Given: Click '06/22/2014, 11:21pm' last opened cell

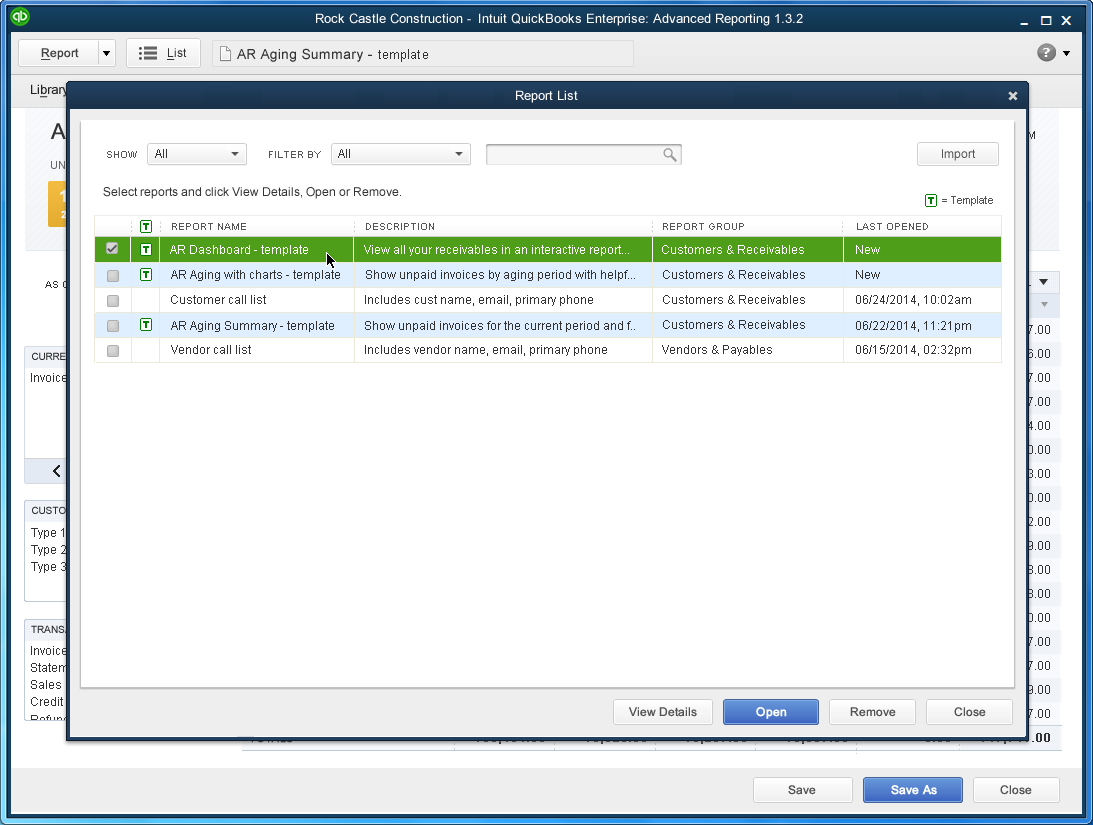Looking at the screenshot, I should pos(913,325).
